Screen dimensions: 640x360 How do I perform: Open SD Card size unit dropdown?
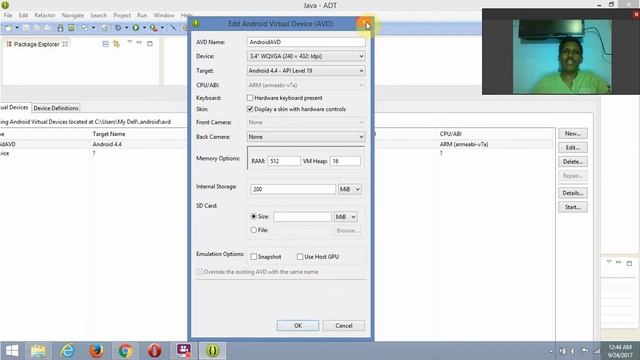[x=345, y=217]
